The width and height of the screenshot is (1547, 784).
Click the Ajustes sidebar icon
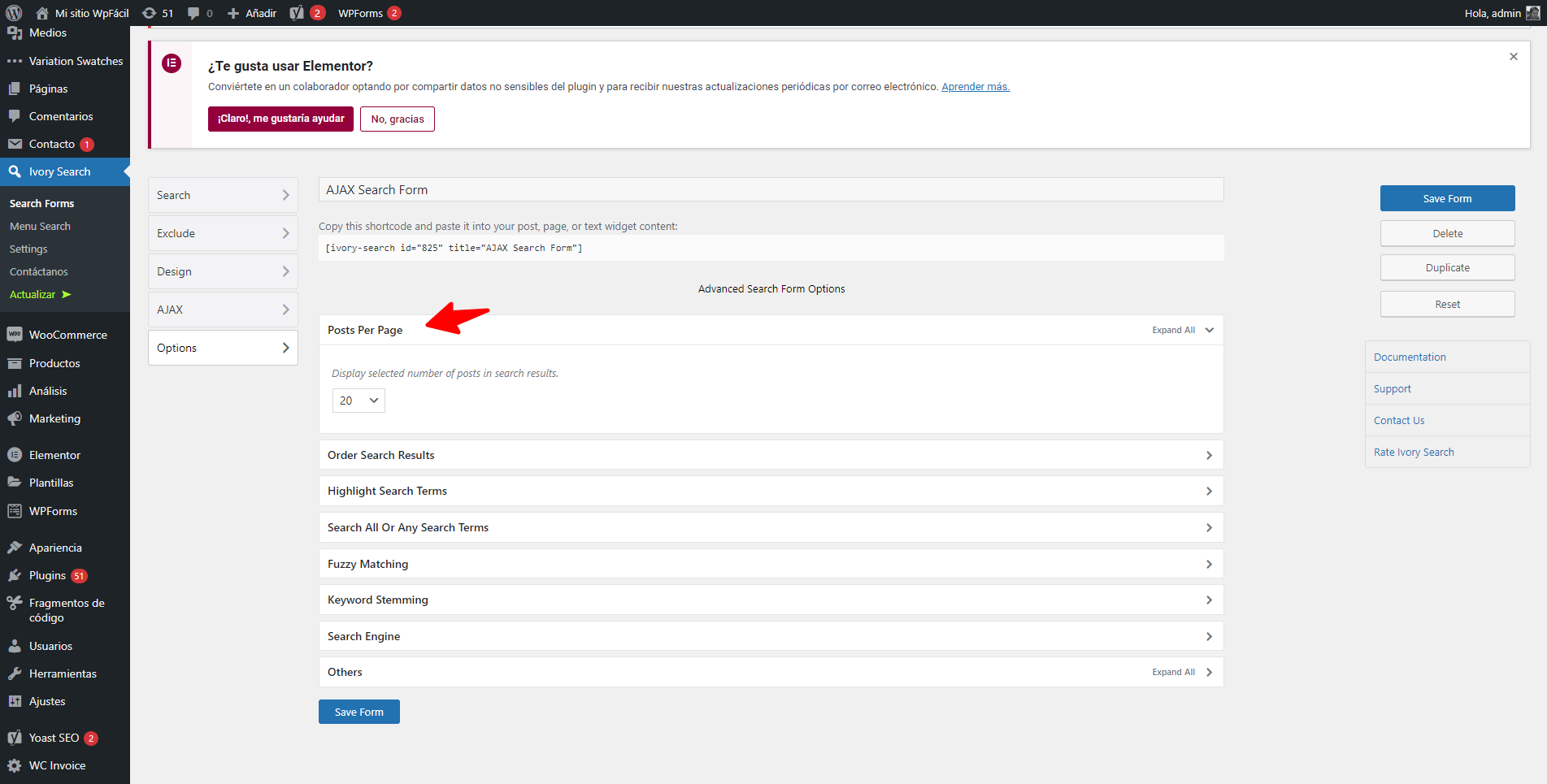[15, 701]
